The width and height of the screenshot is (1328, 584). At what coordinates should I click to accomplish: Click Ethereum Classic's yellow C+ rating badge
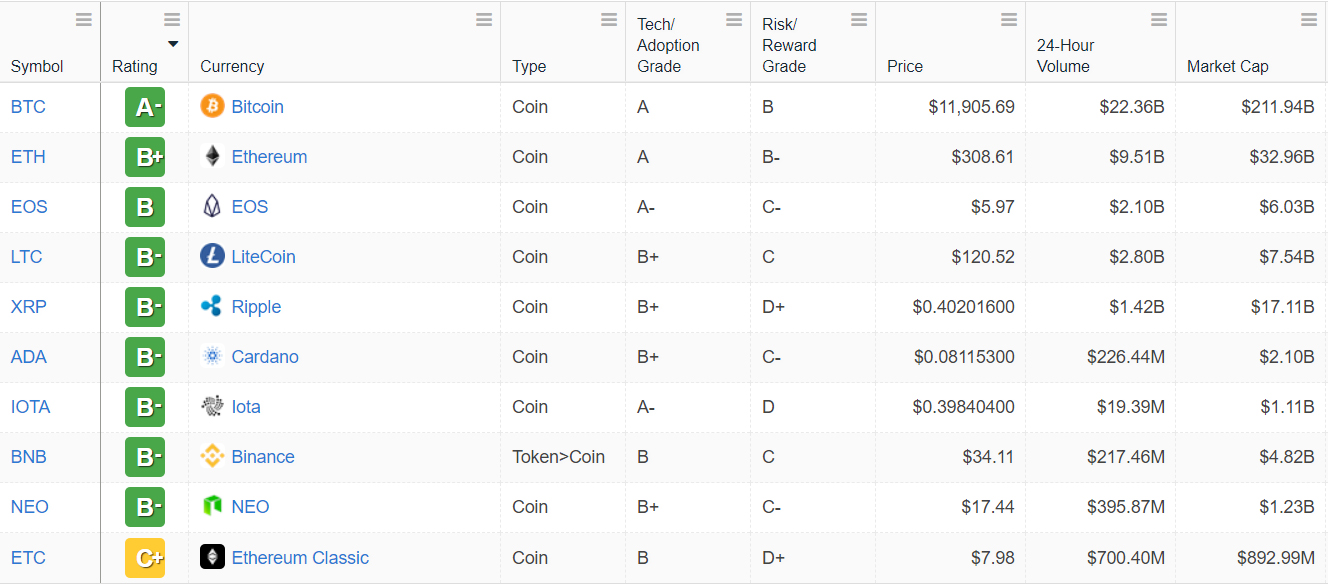(x=145, y=558)
